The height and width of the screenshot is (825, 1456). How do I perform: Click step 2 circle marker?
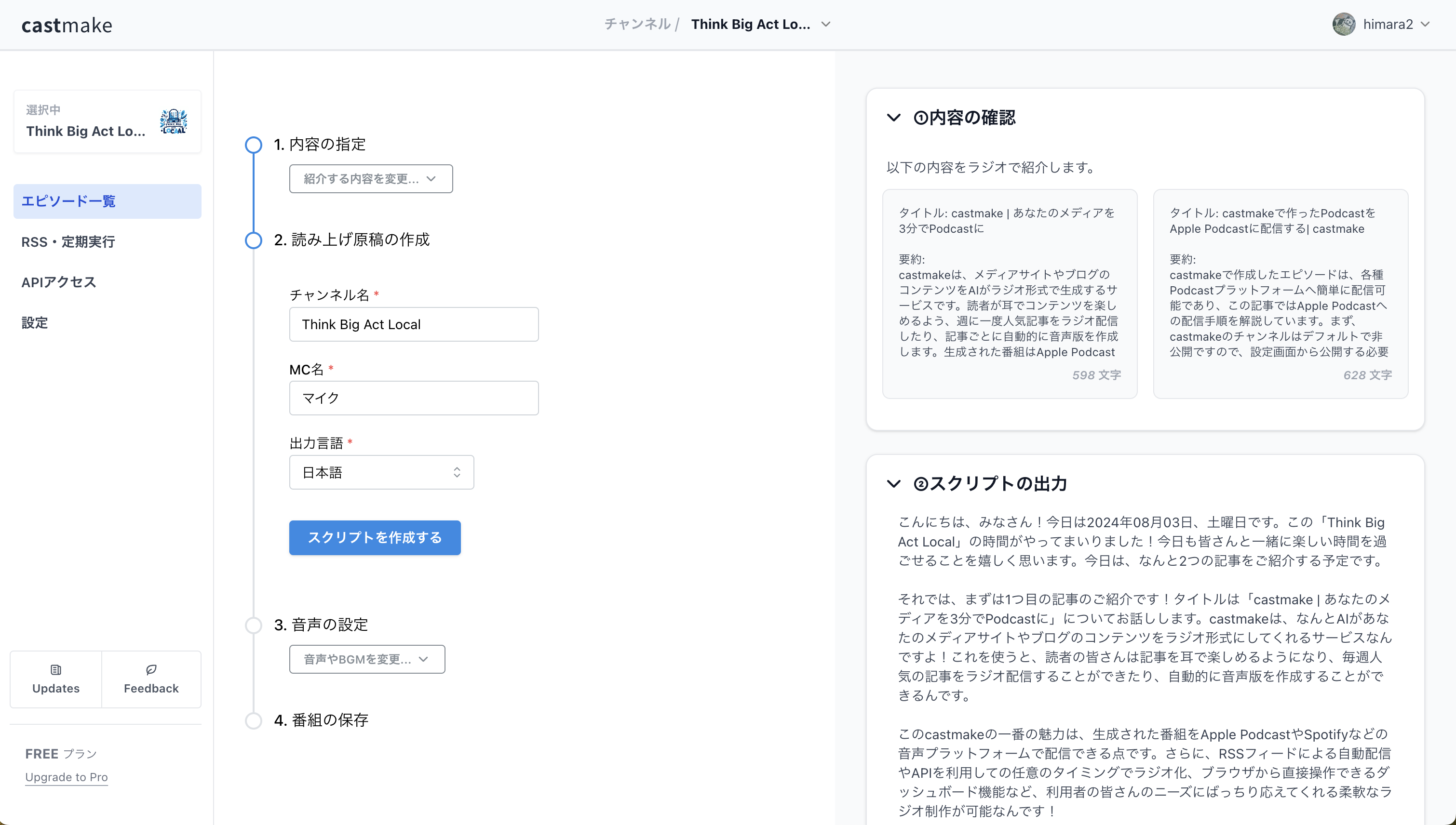click(253, 240)
